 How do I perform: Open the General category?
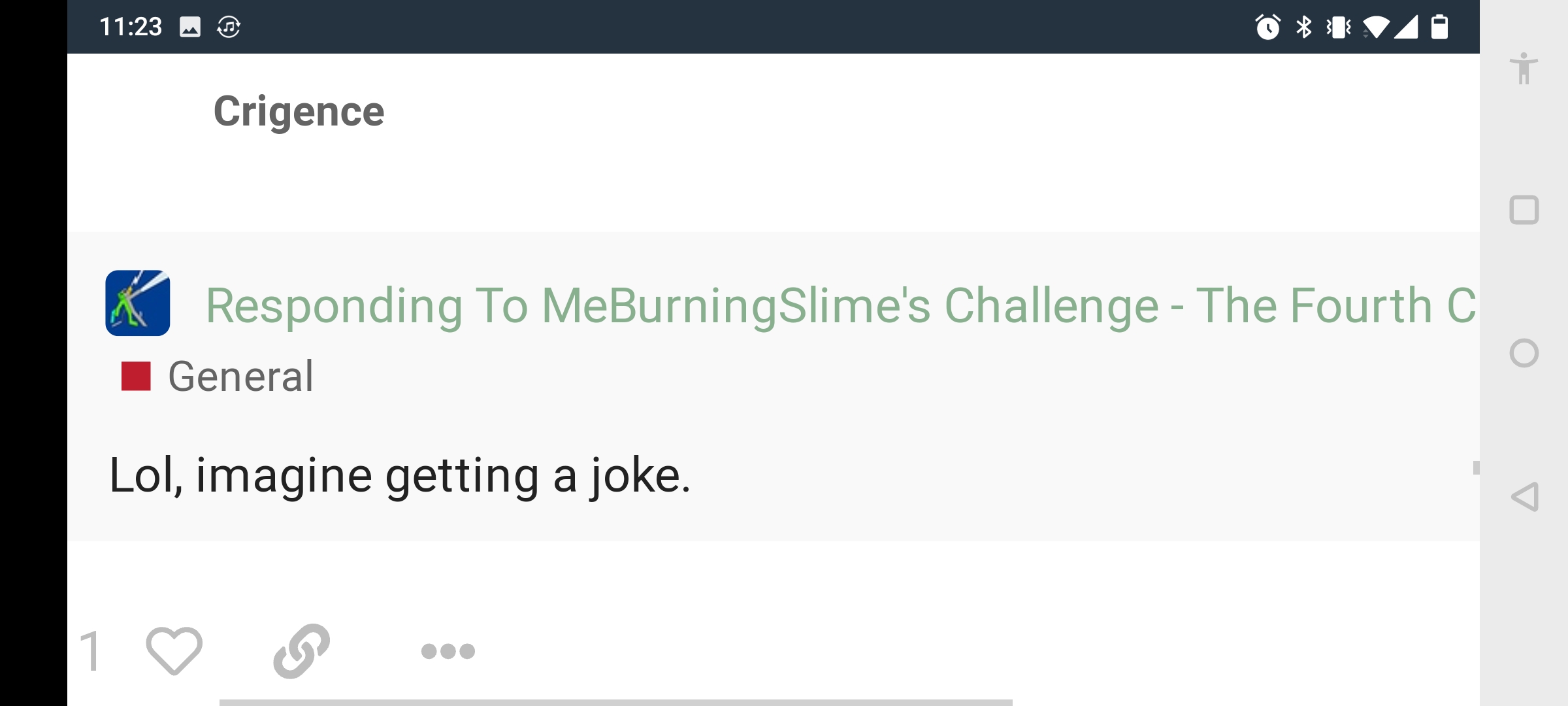click(x=241, y=377)
